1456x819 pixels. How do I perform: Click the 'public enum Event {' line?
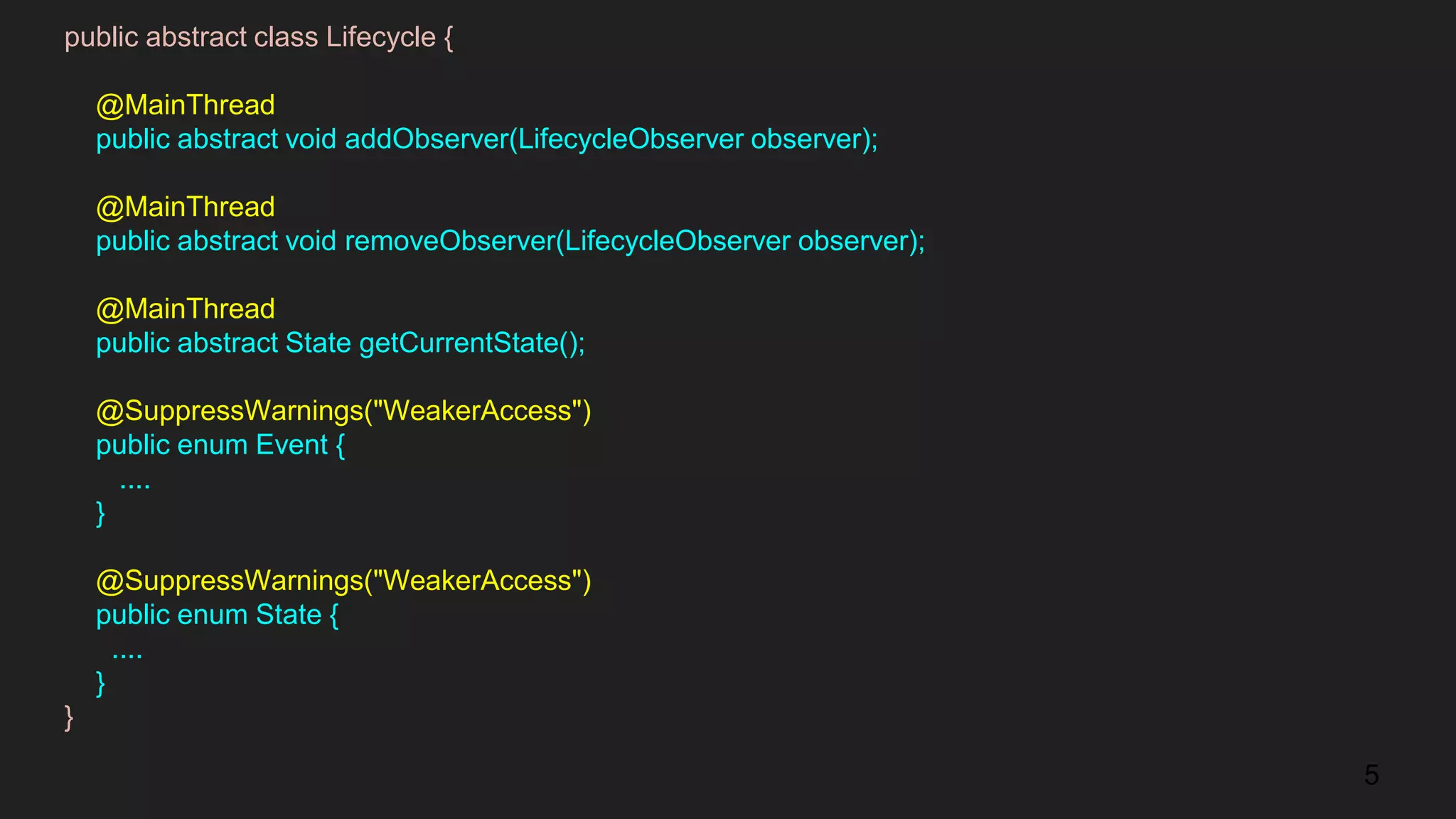[x=220, y=445]
